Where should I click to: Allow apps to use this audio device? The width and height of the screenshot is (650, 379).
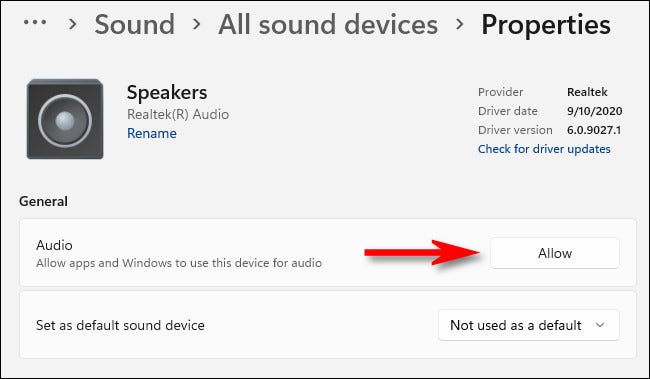555,253
